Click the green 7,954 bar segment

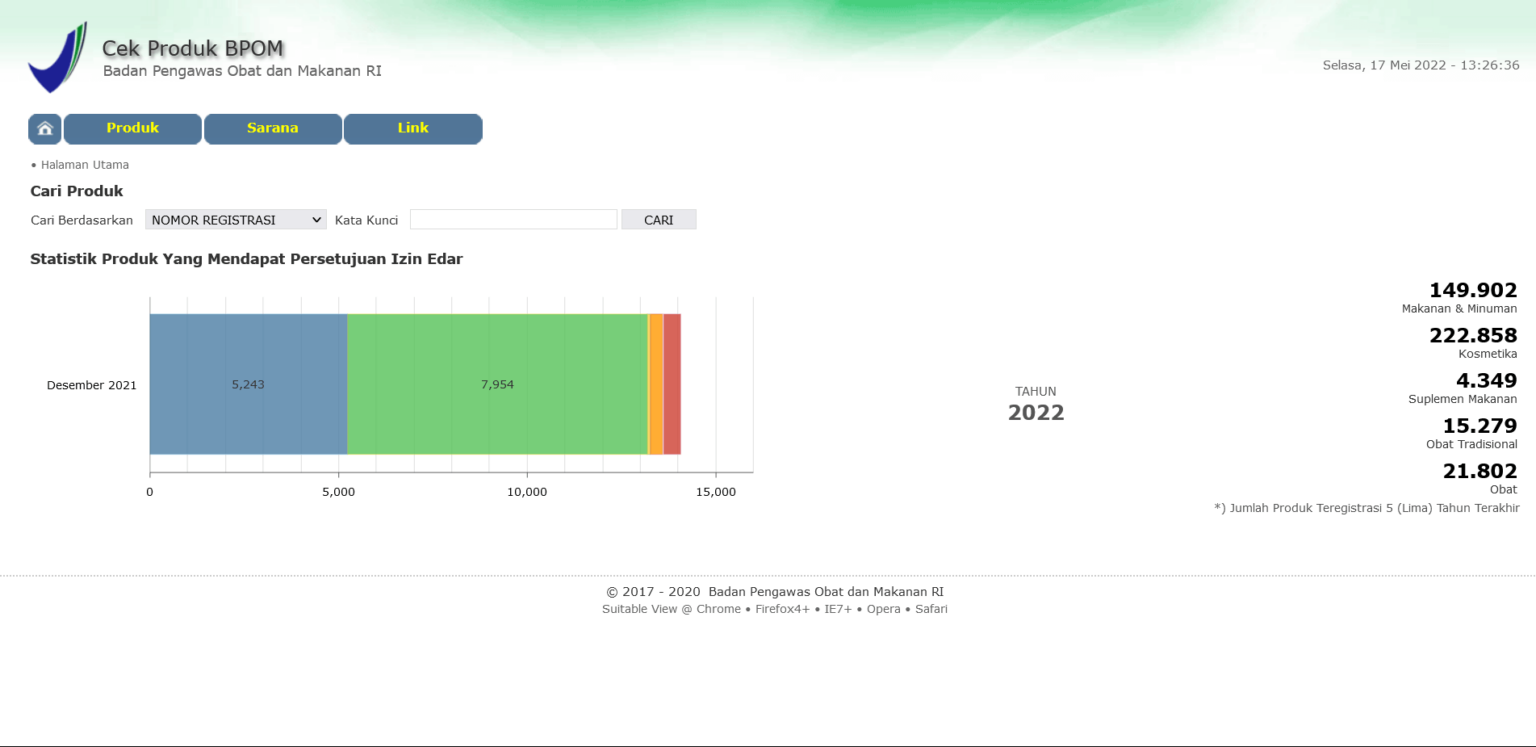pyautogui.click(x=497, y=384)
